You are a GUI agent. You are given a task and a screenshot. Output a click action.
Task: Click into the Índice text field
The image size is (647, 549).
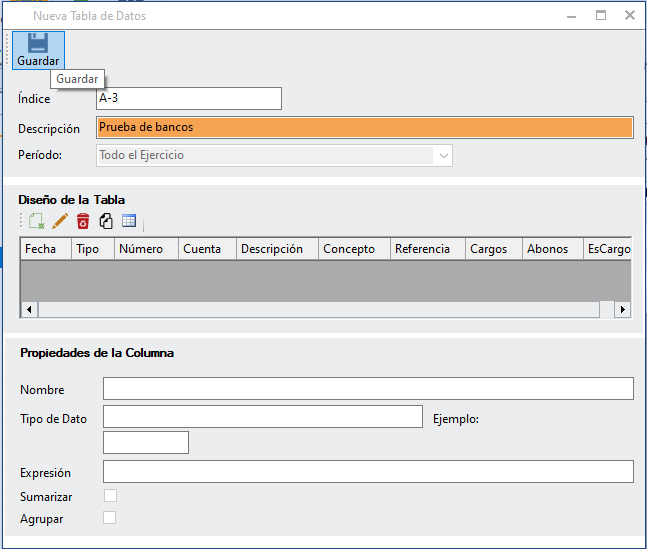pyautogui.click(x=188, y=98)
